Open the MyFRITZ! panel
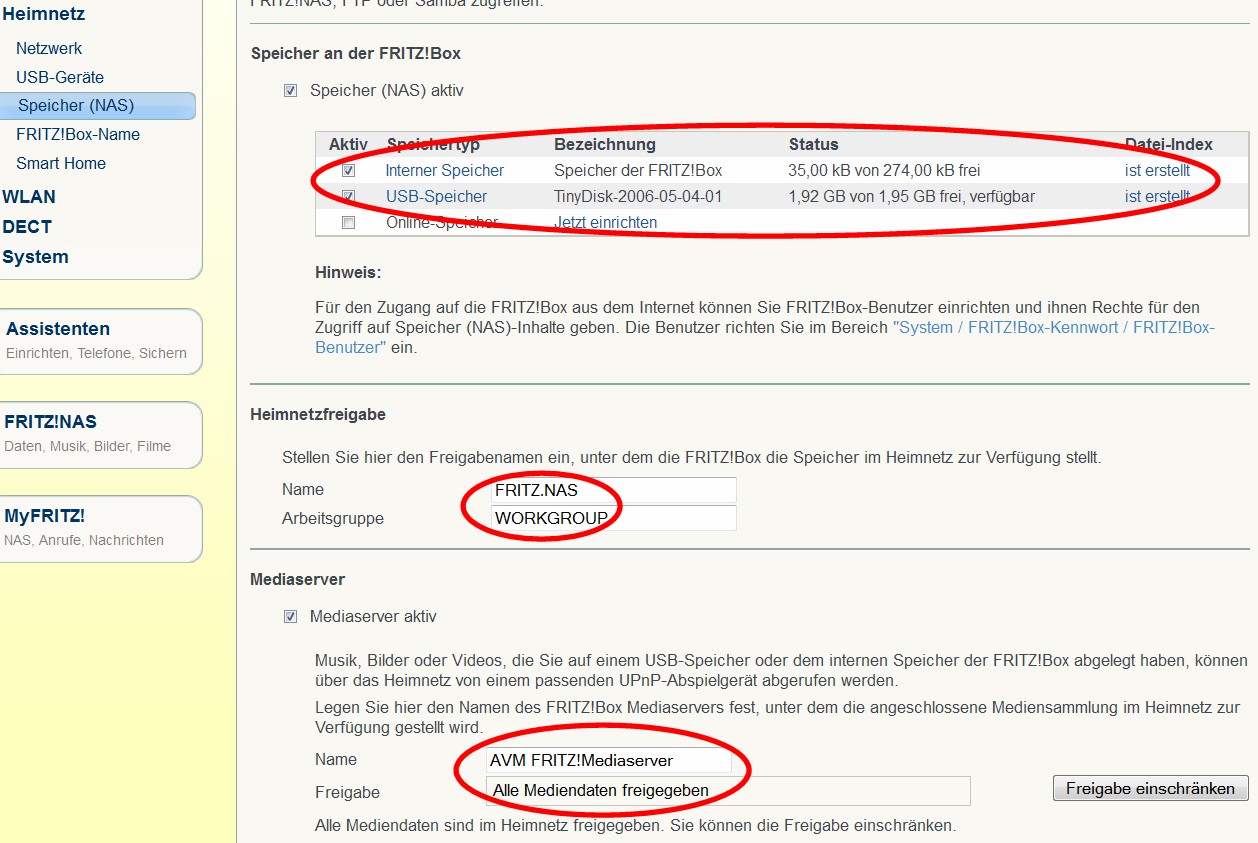The width and height of the screenshot is (1258, 843). 100,528
